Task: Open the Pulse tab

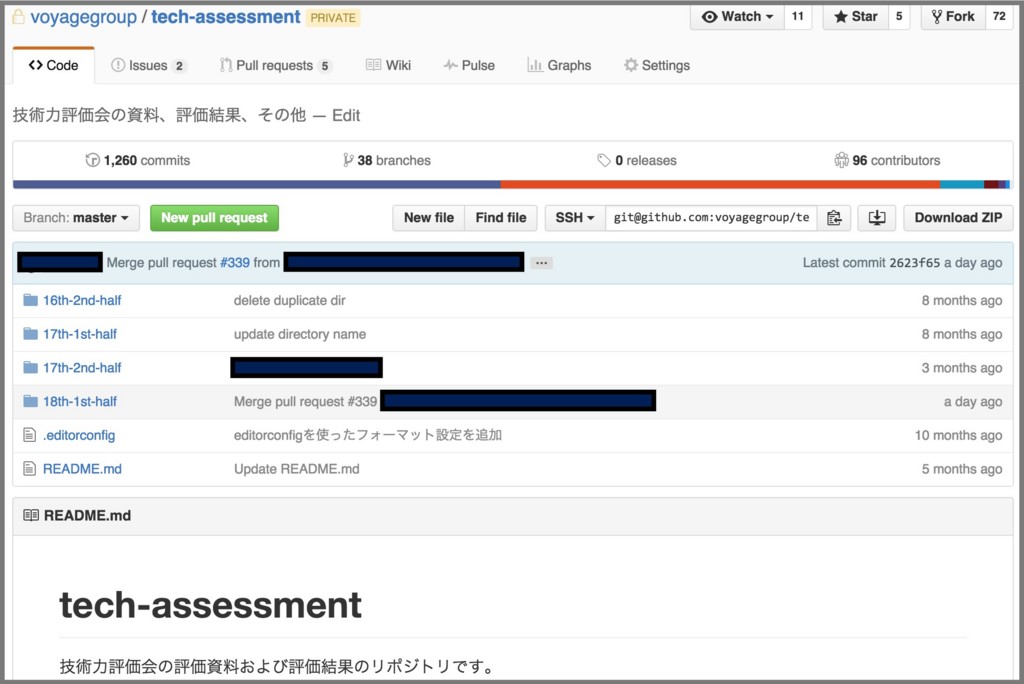Action: (x=469, y=65)
